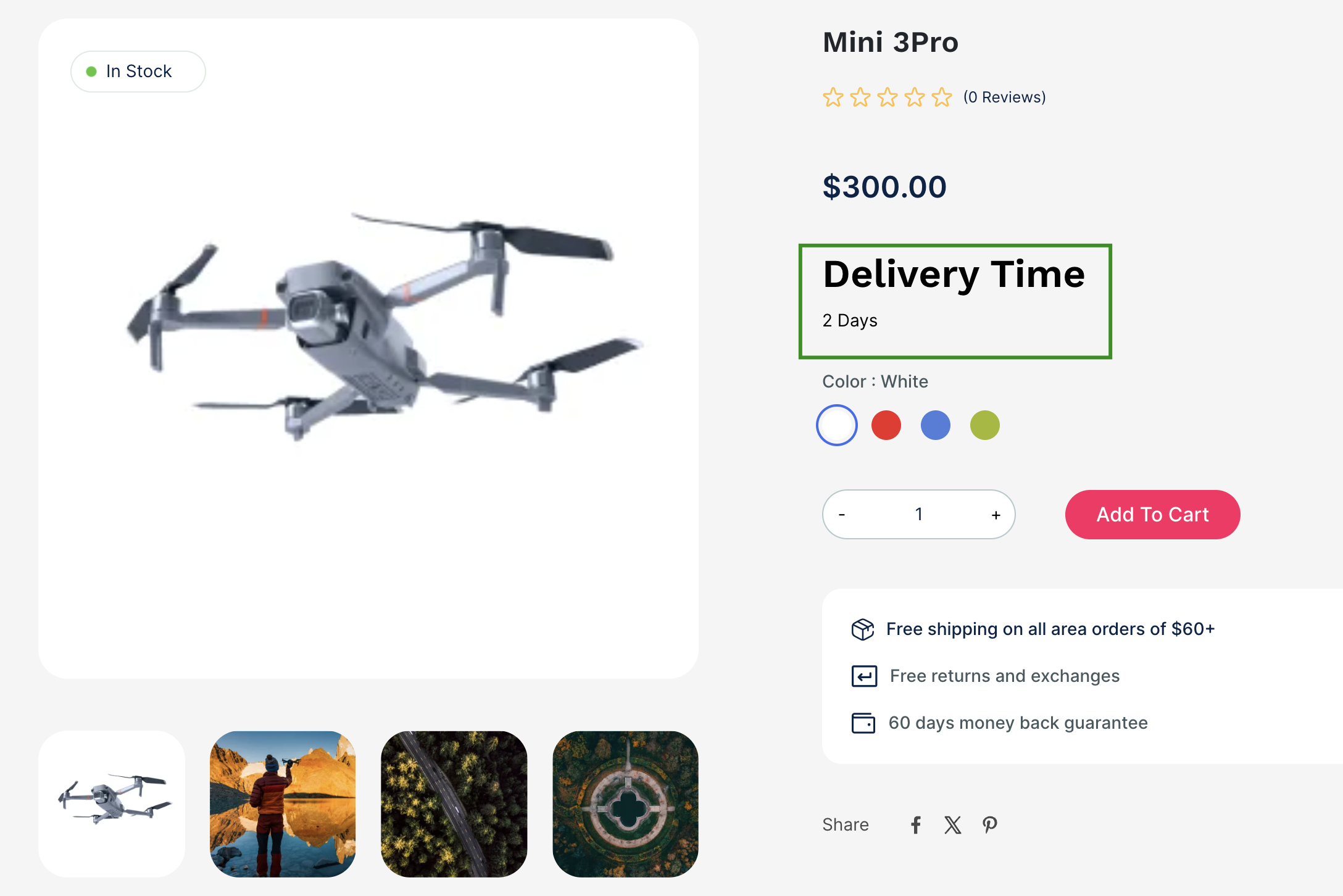Screen dimensions: 1343x896
Task: Click the third rating star
Action: click(x=888, y=97)
